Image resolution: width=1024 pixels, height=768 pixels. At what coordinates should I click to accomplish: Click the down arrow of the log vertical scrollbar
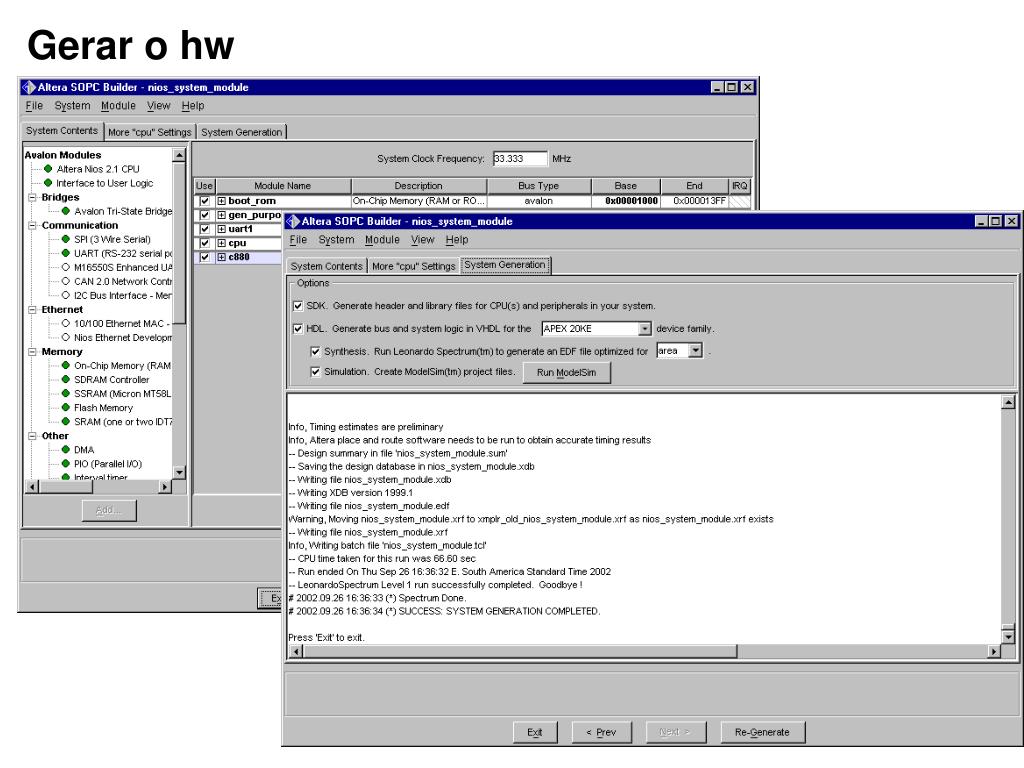pos(1008,636)
